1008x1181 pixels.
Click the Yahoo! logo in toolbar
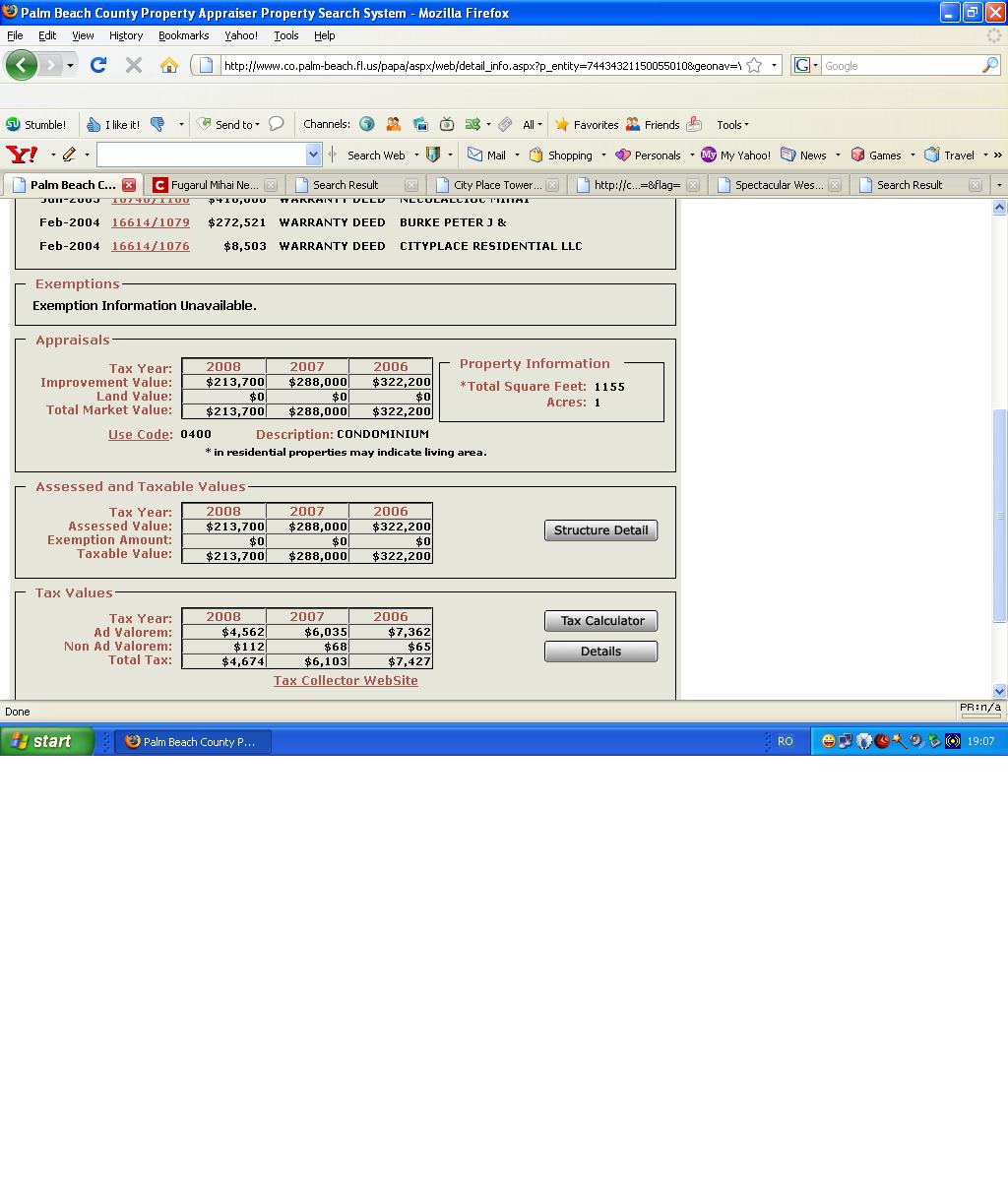pyautogui.click(x=22, y=155)
